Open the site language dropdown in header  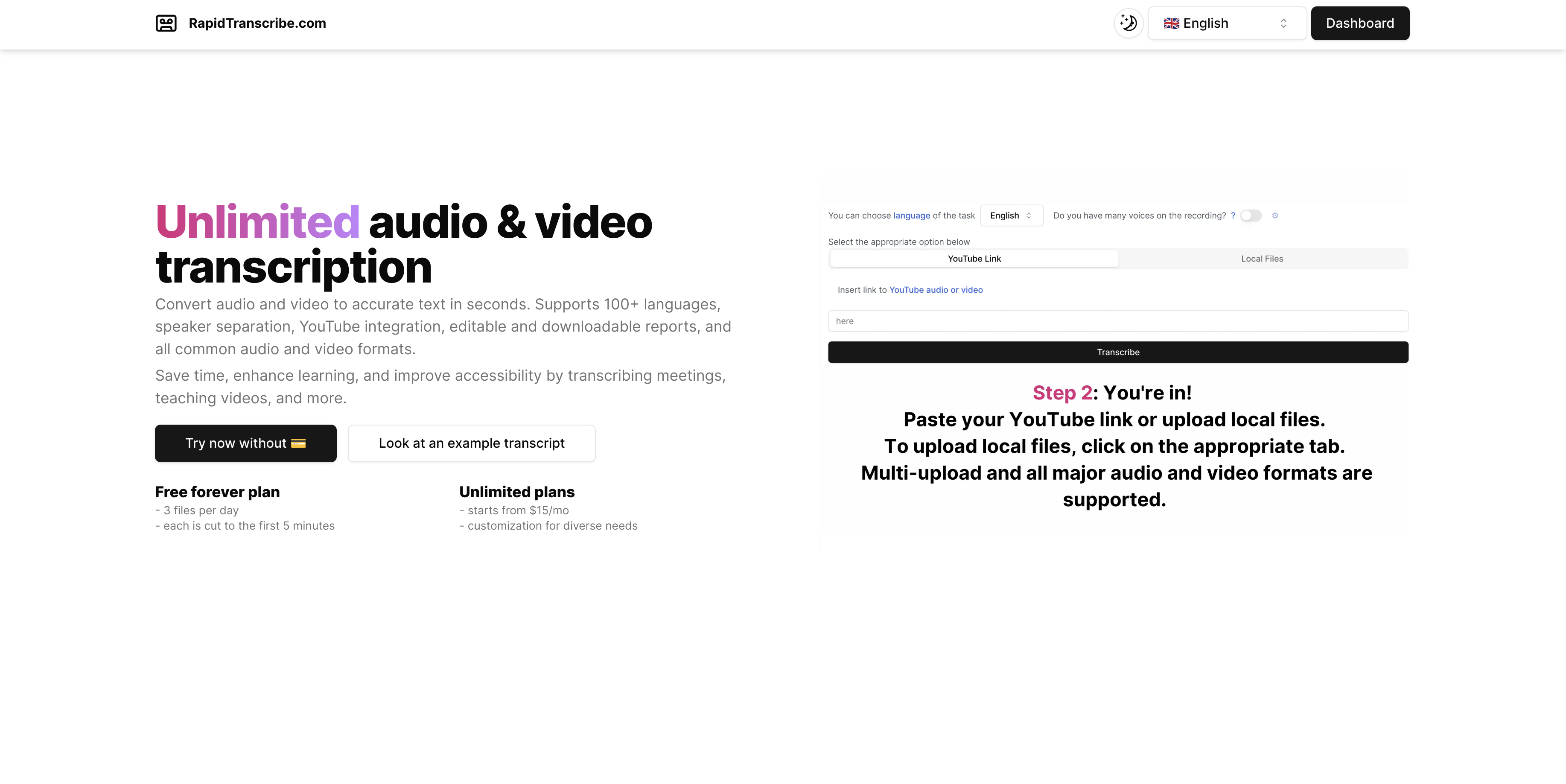(x=1226, y=23)
